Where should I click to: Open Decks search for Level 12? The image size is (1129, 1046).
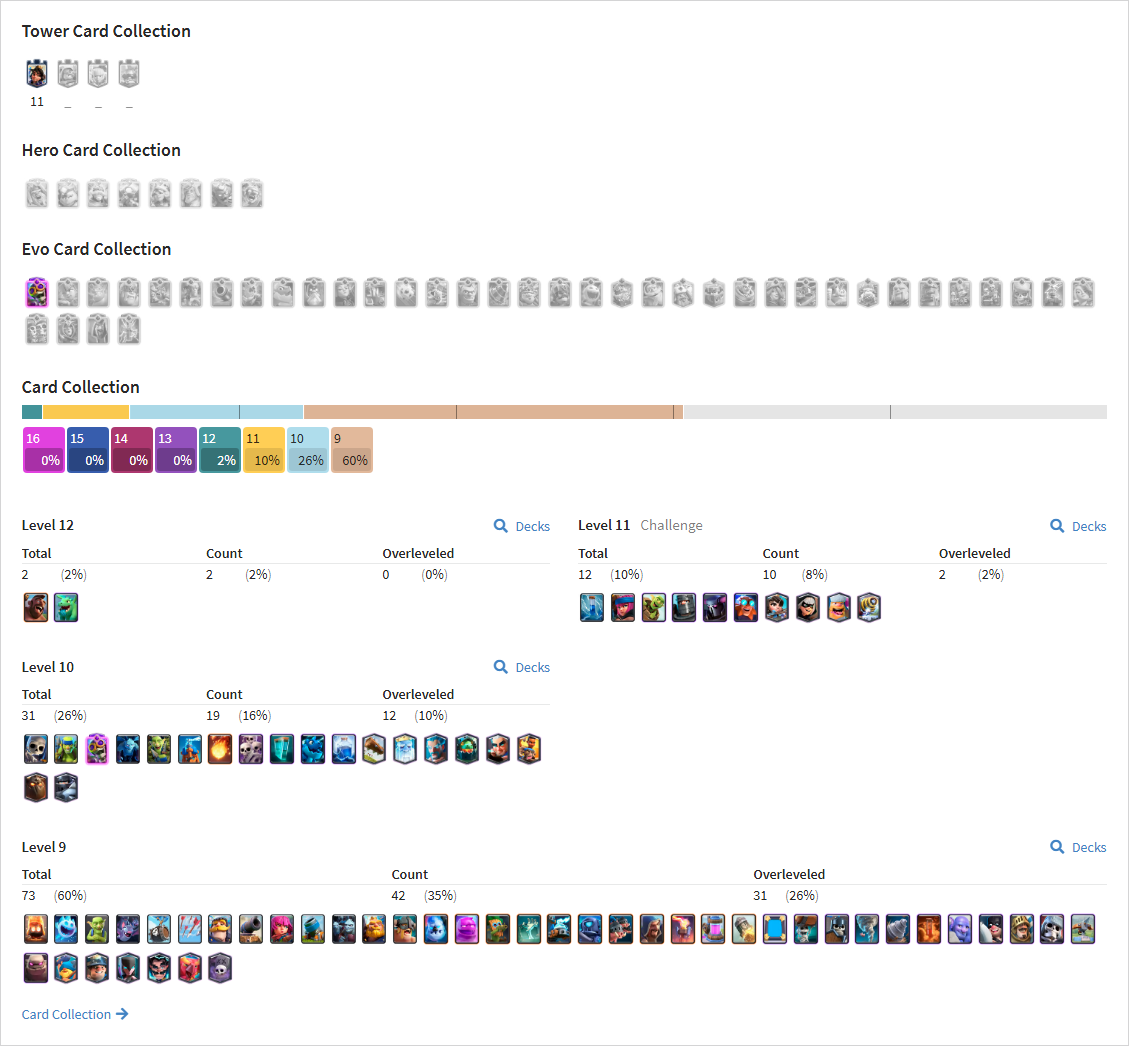coord(522,526)
